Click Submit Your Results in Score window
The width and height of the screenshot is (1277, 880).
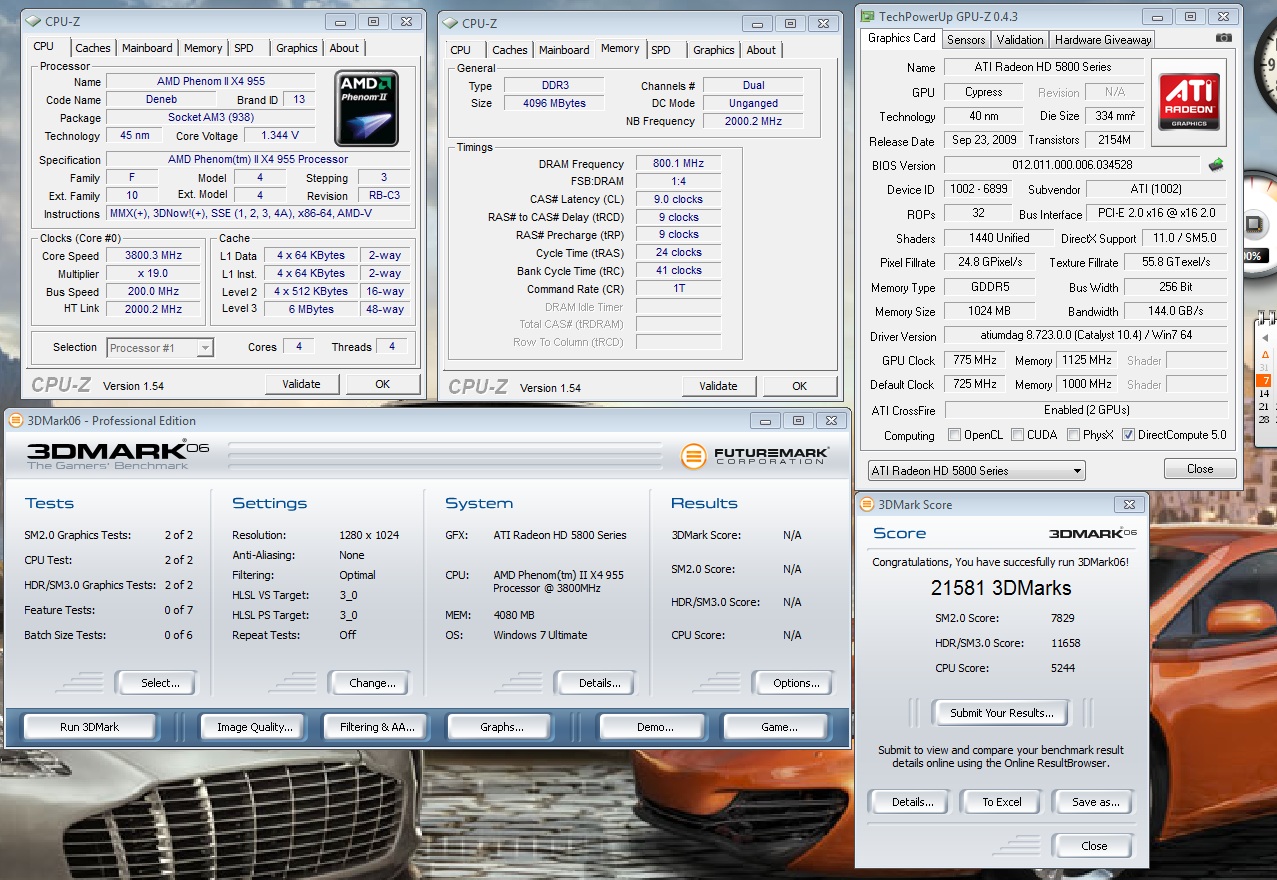[x=1001, y=713]
